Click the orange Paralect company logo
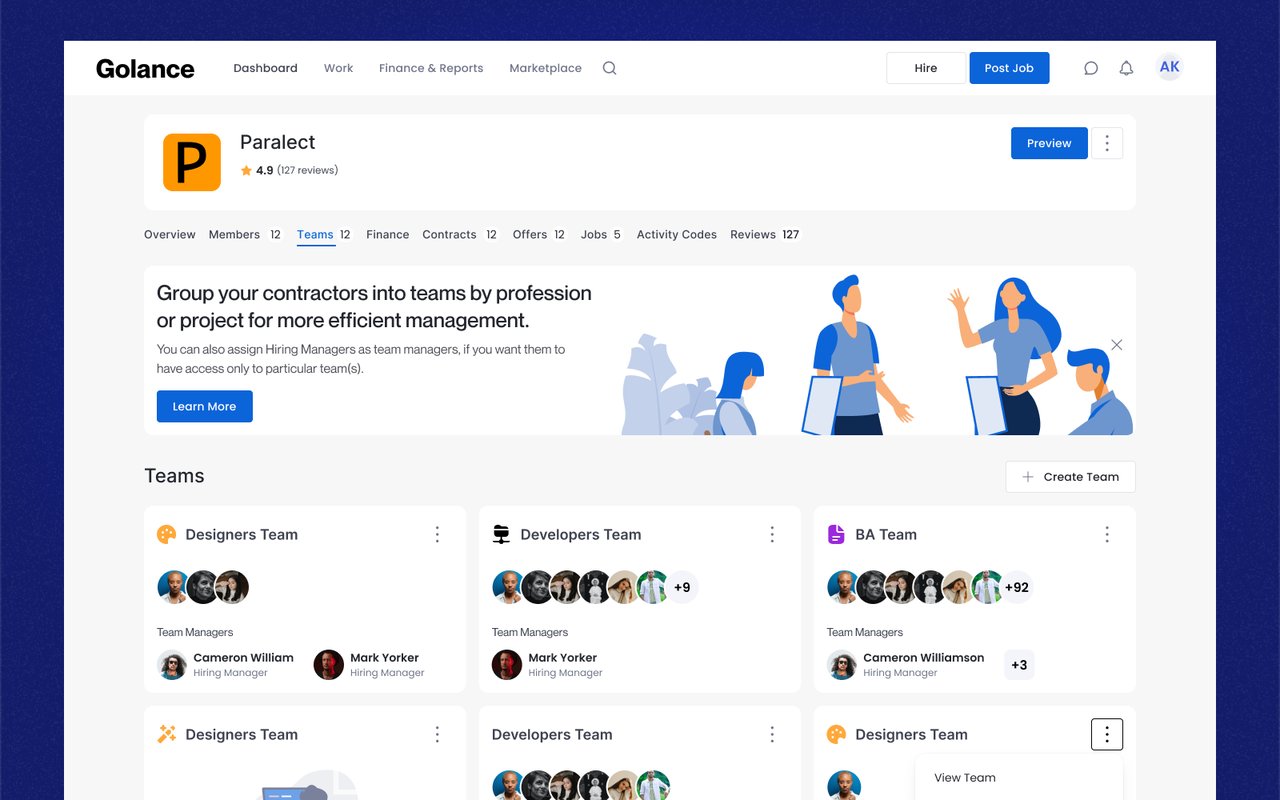Screen dimensions: 1280x800 click(192, 162)
